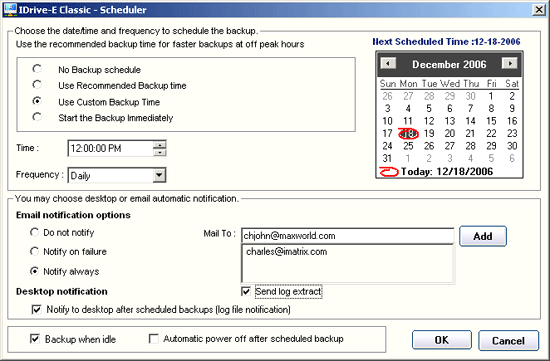This screenshot has width=550, height=361.
Task: Select December 7 in calendar
Action: click(470, 108)
